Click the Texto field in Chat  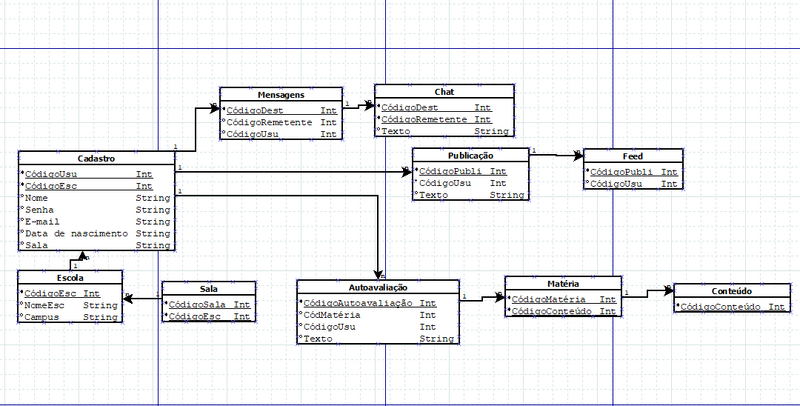[x=398, y=131]
